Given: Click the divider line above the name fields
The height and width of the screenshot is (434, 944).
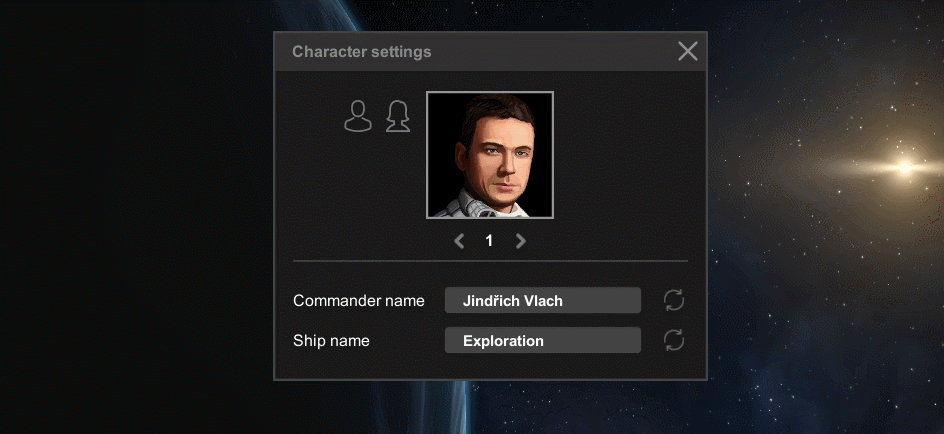Looking at the screenshot, I should (x=490, y=262).
